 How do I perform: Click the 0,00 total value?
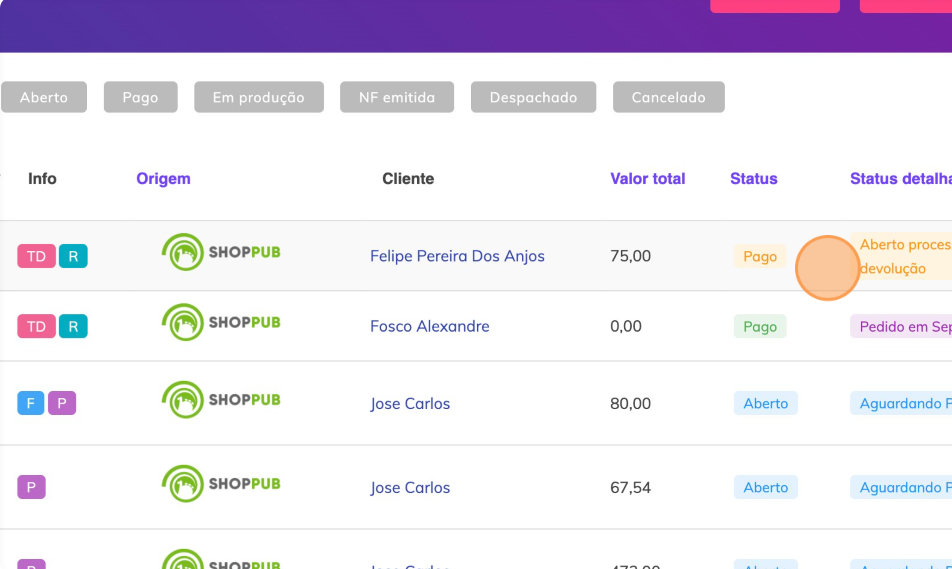click(626, 326)
